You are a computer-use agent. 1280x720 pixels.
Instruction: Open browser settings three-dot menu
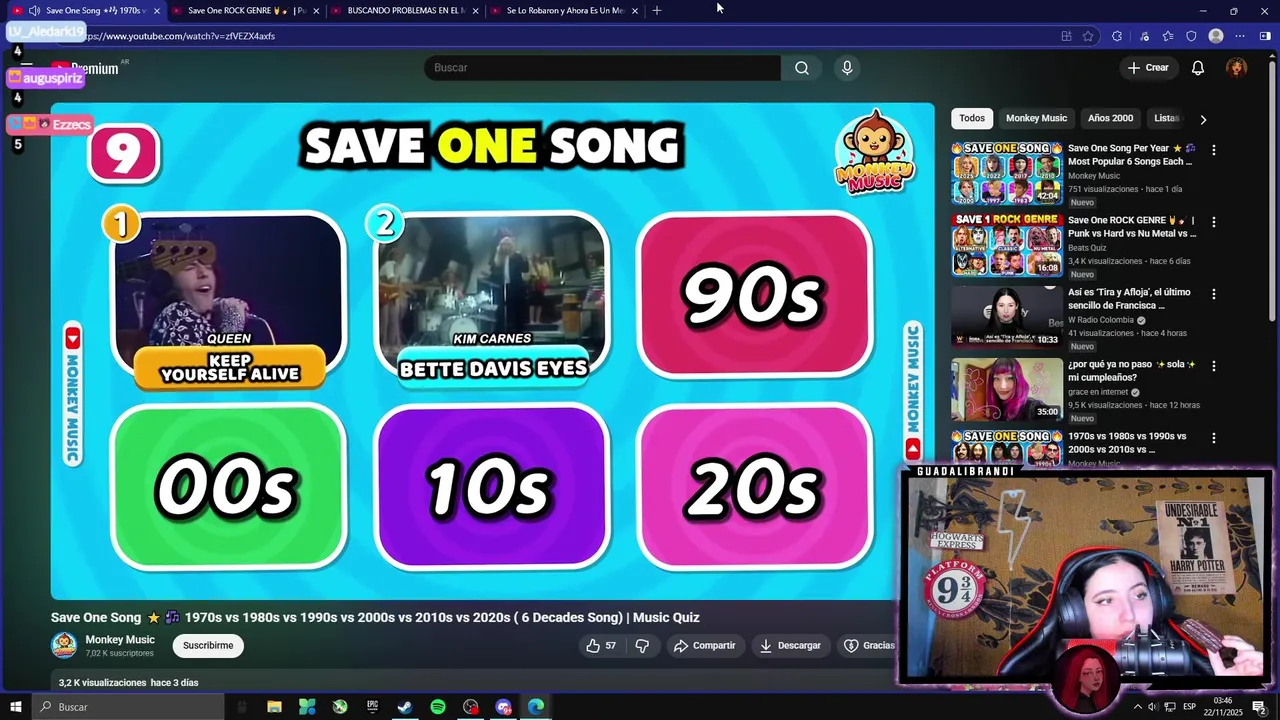coord(1240,36)
